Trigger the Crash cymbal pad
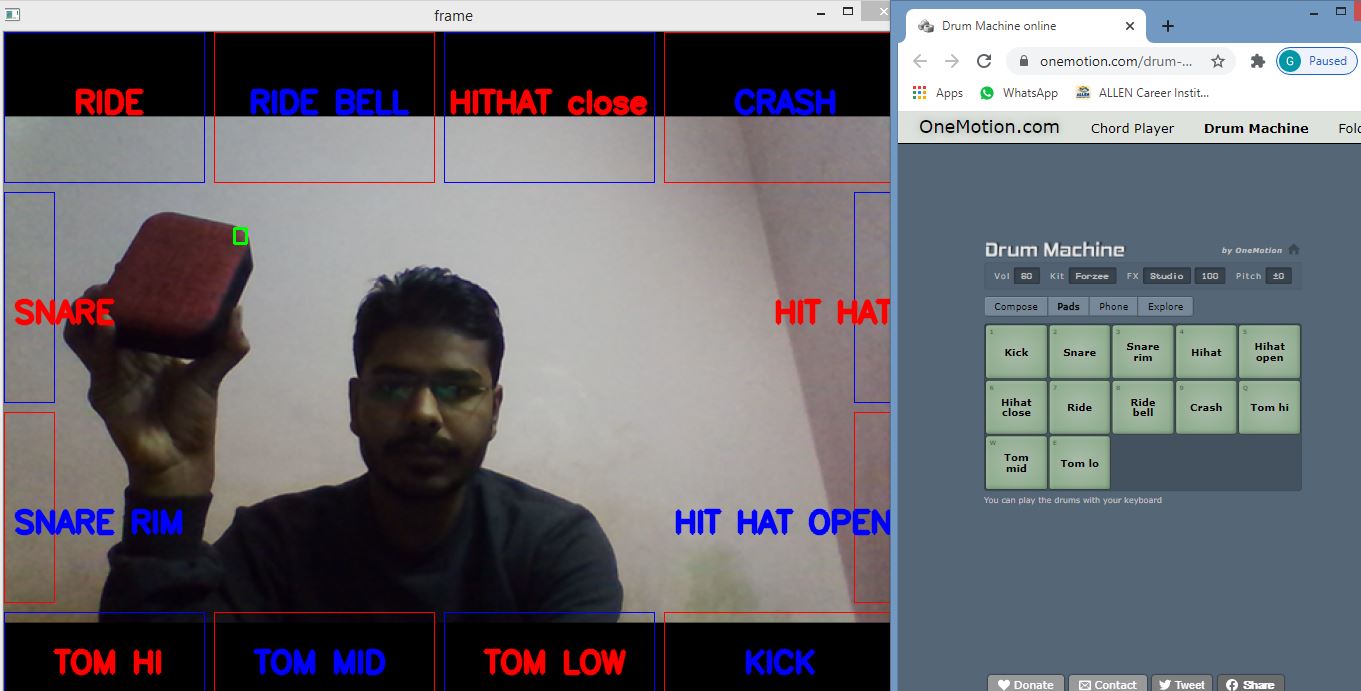Image resolution: width=1361 pixels, height=691 pixels. point(1206,407)
